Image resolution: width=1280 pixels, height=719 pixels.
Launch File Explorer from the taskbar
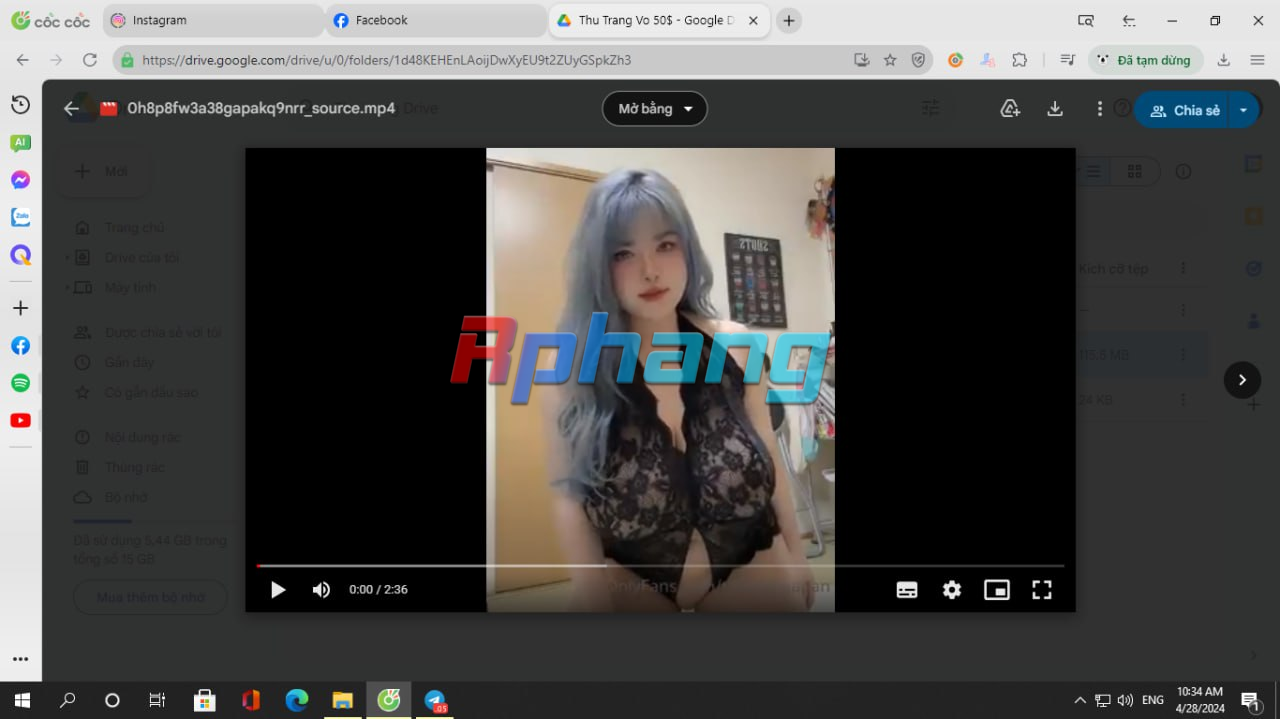pos(343,700)
